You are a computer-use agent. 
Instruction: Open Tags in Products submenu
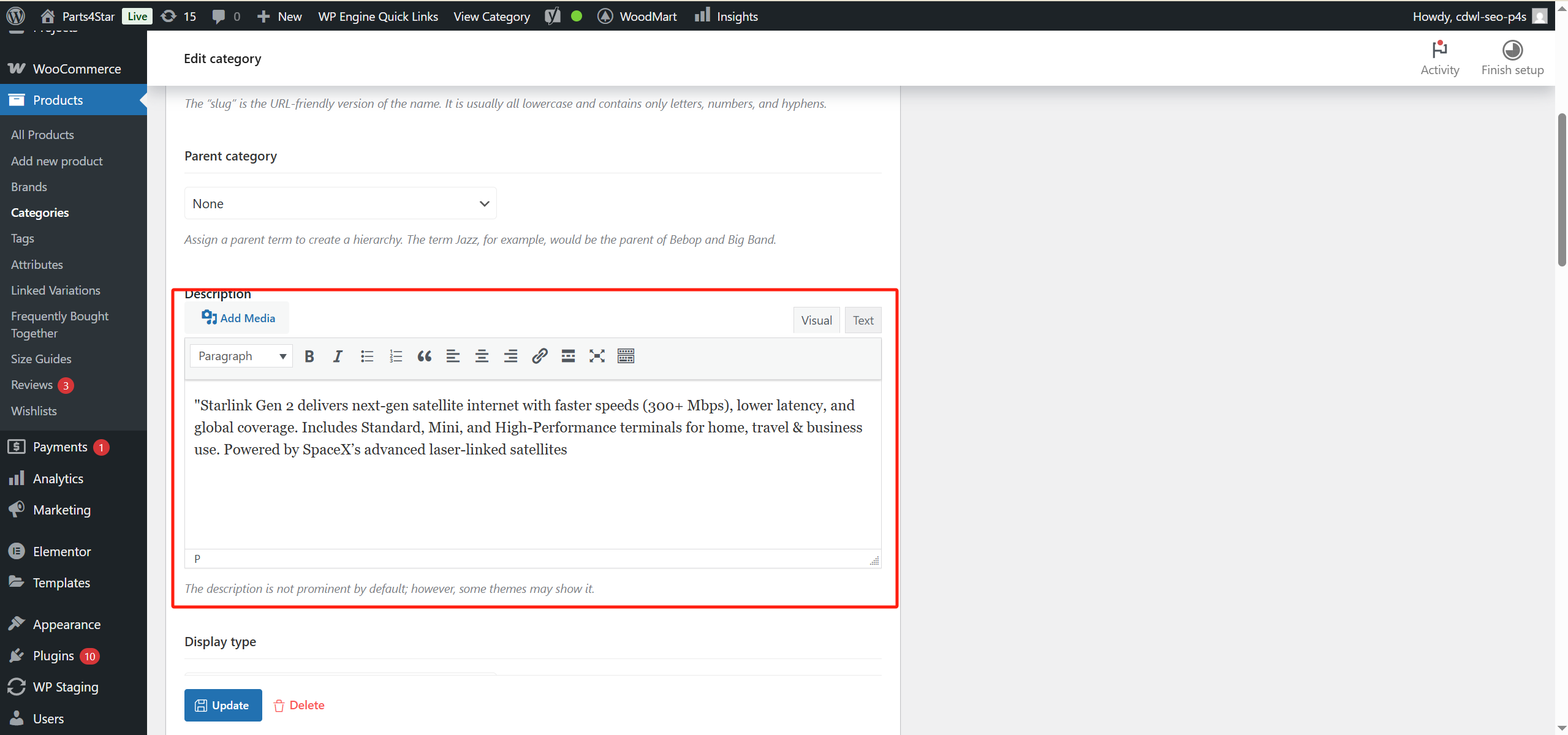coord(23,239)
